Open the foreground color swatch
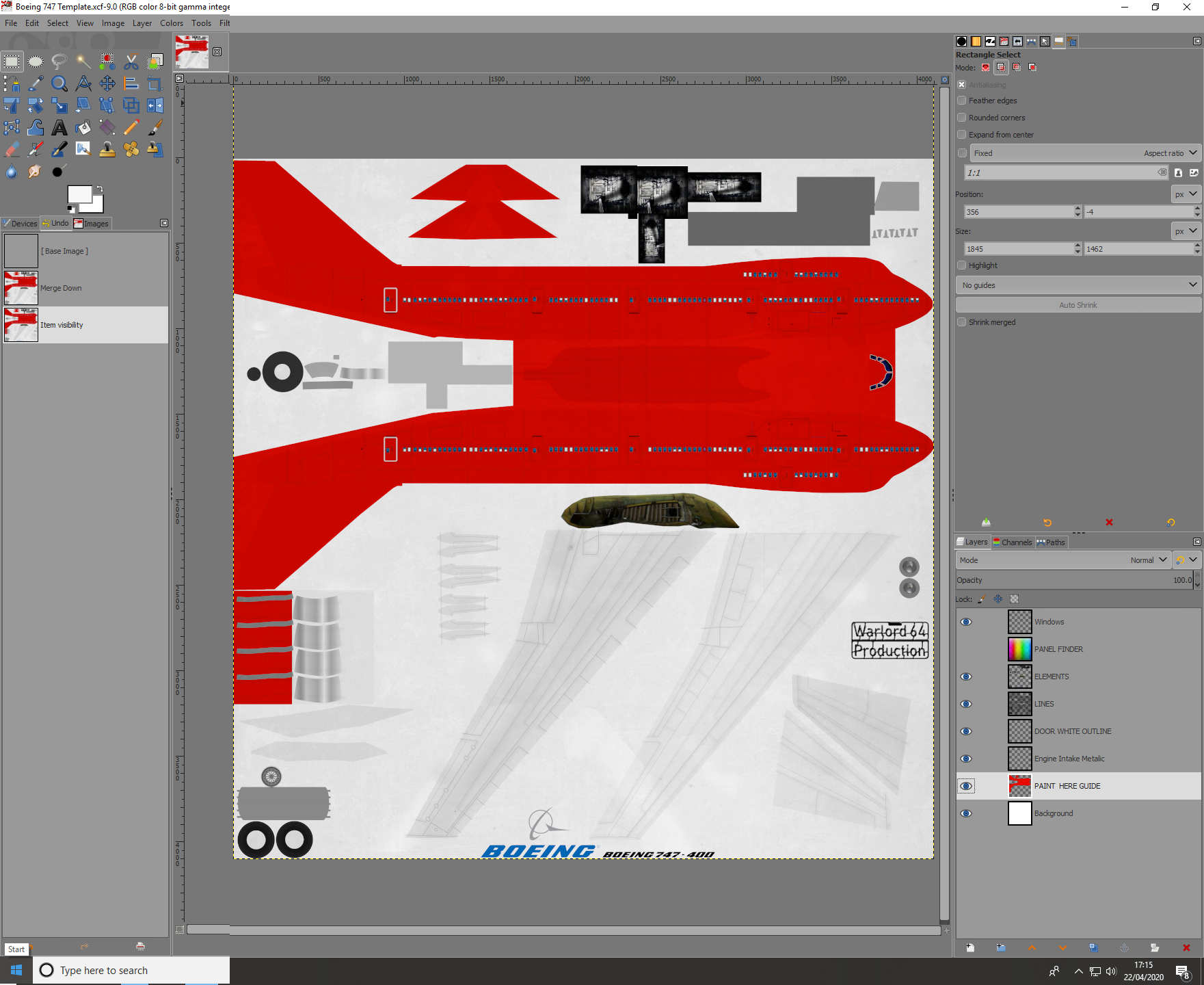The image size is (1204, 985). pyautogui.click(x=80, y=194)
